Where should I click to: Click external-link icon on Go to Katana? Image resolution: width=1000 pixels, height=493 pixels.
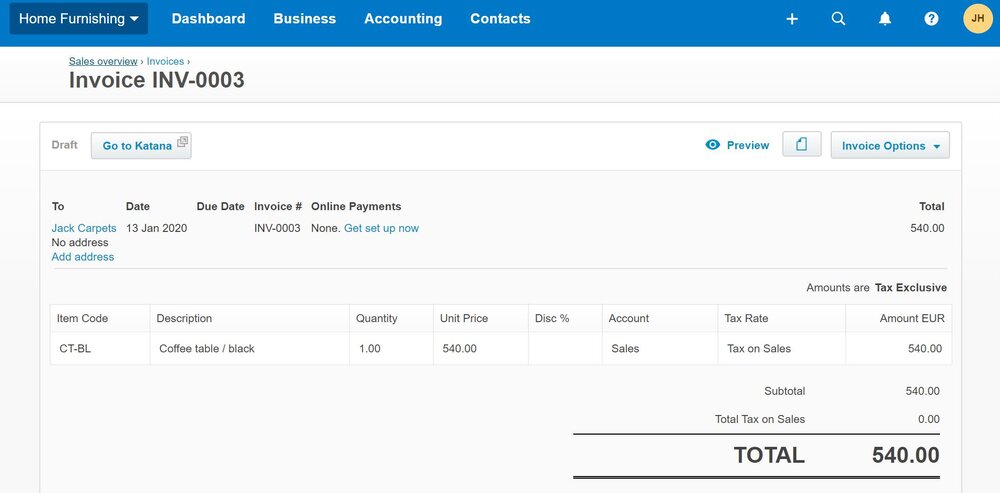[182, 142]
